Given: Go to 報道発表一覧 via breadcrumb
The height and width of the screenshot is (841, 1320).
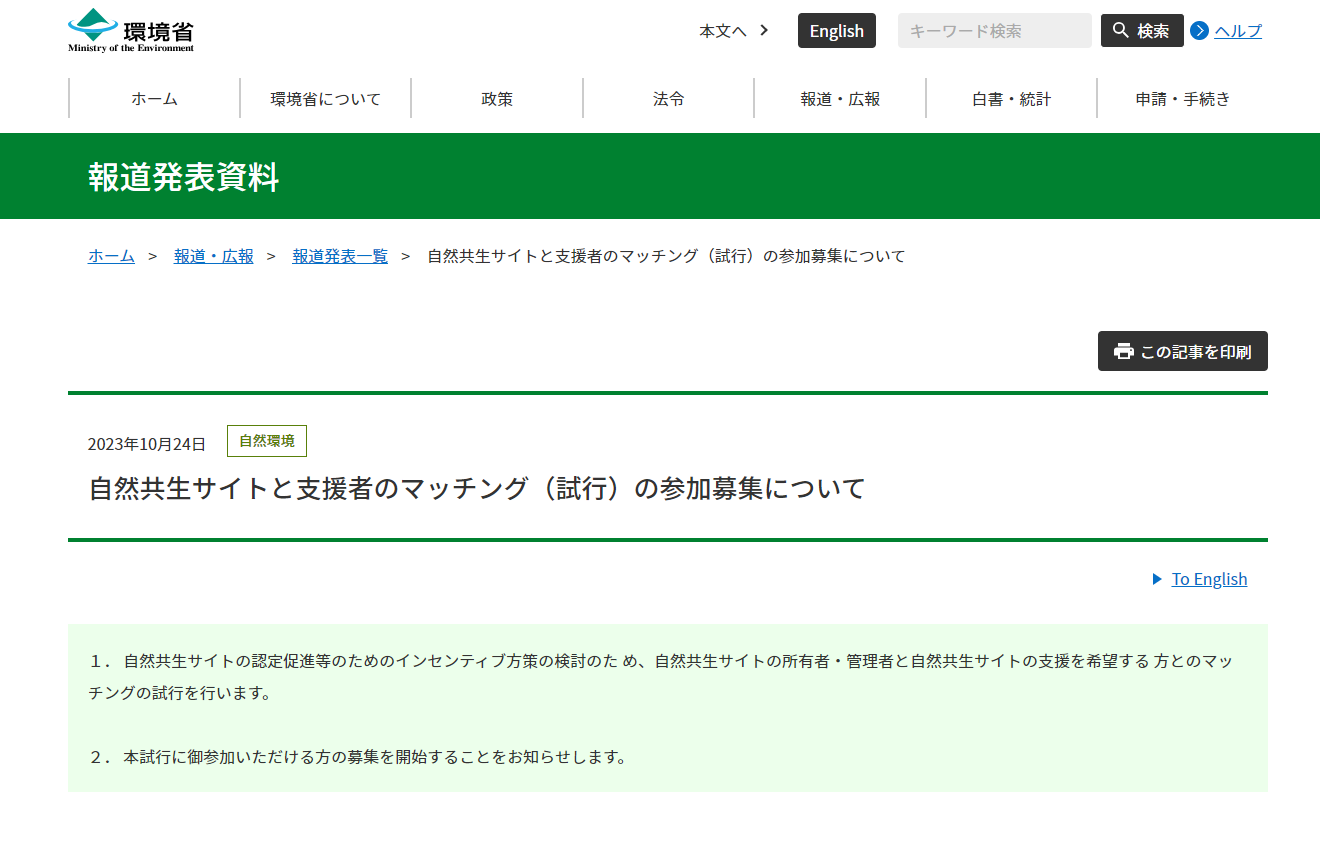Looking at the screenshot, I should pyautogui.click(x=340, y=256).
